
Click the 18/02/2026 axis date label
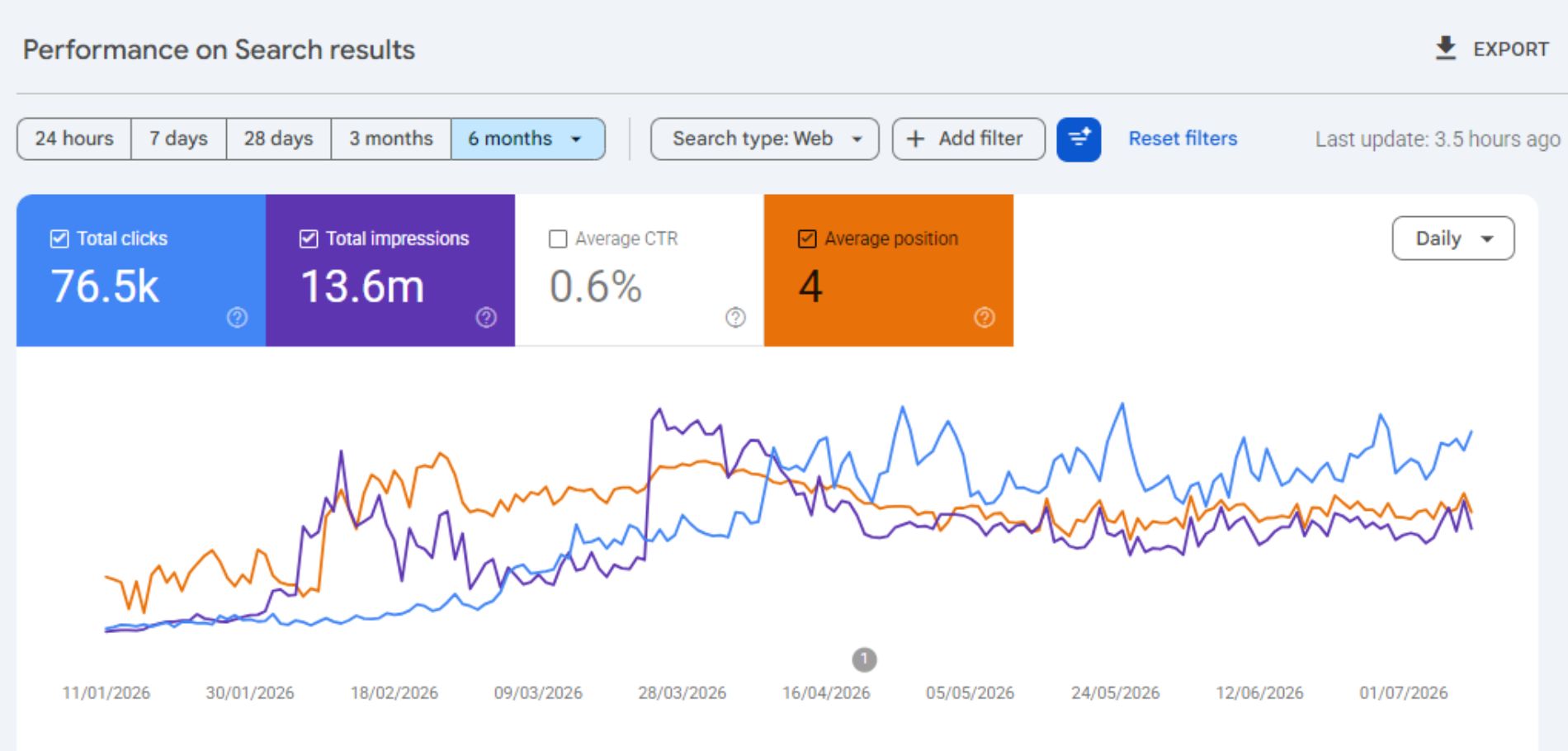[394, 692]
